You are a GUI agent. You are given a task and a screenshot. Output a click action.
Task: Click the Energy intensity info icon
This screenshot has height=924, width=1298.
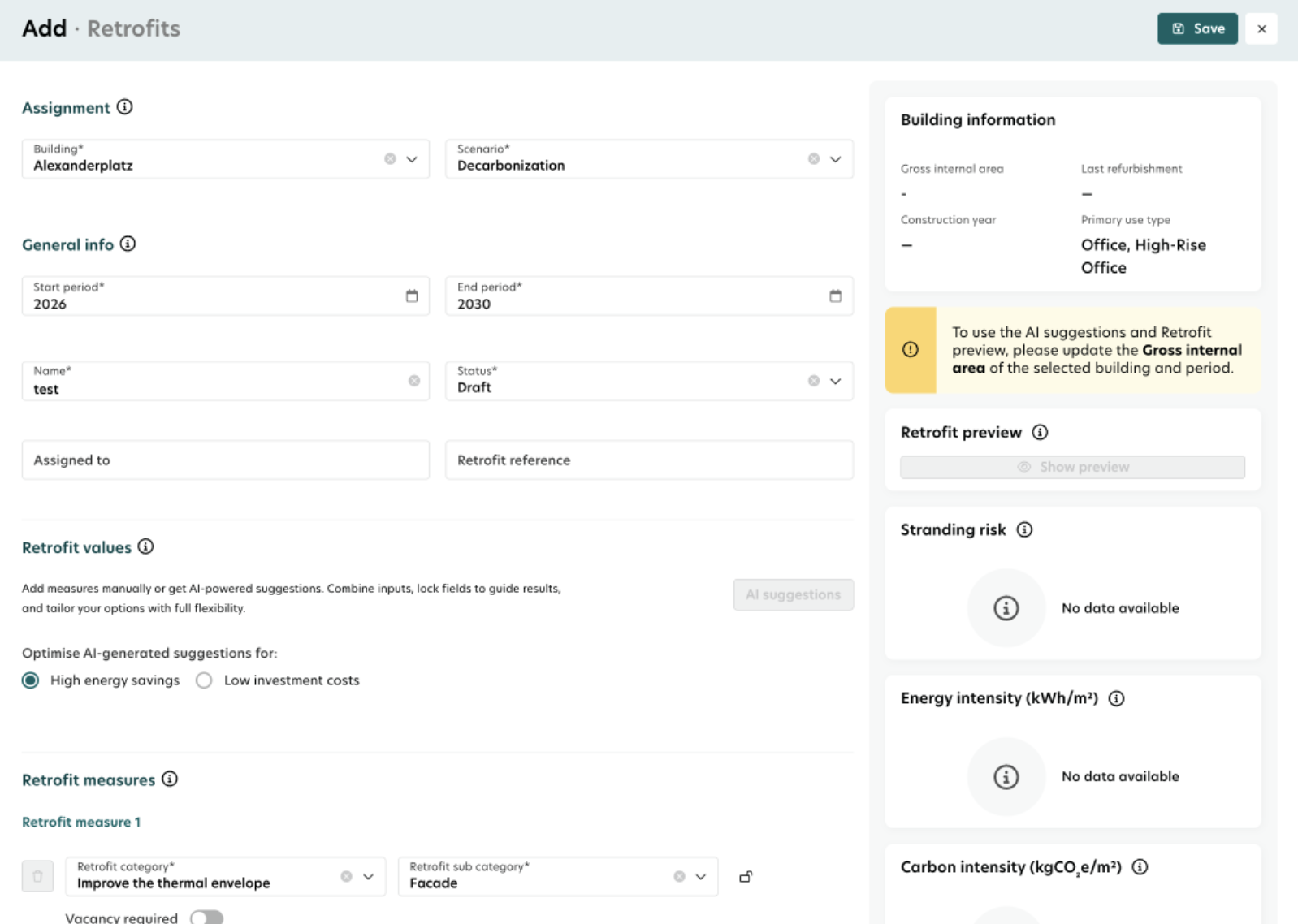(x=1117, y=698)
